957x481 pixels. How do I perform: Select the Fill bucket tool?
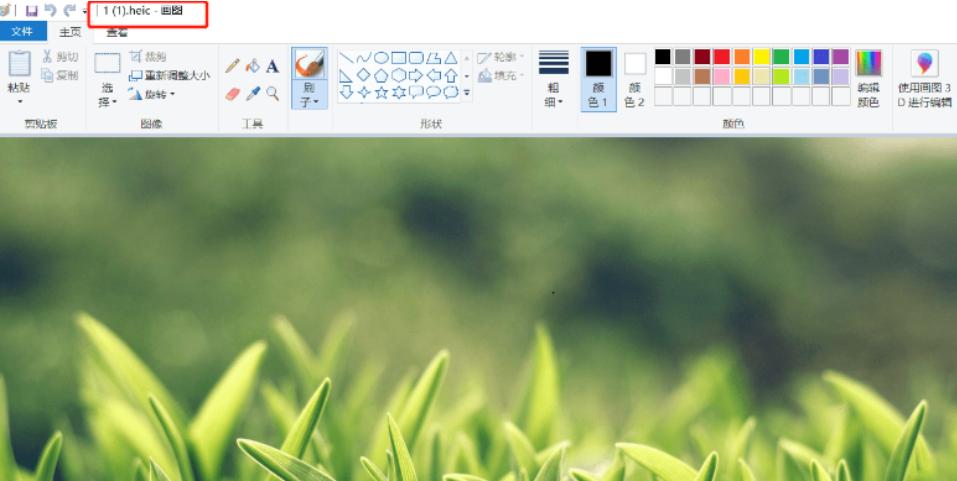253,66
